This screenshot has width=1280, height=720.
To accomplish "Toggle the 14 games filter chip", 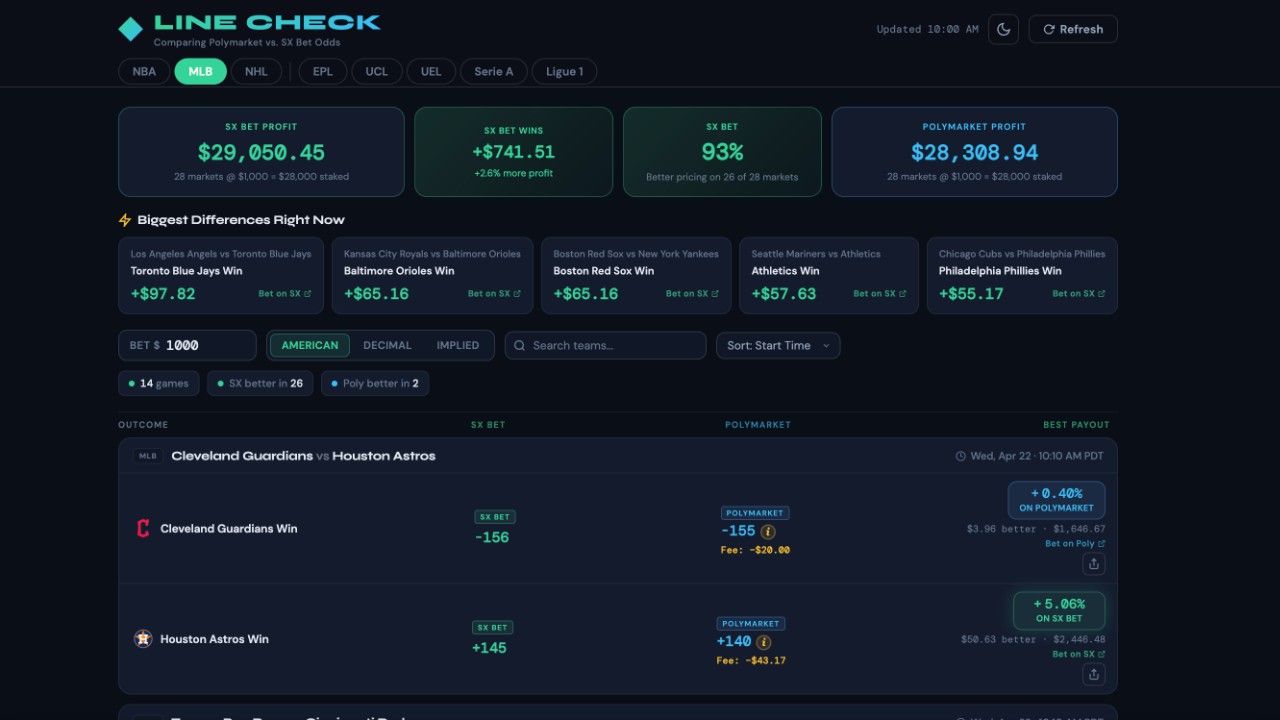I will coord(159,383).
